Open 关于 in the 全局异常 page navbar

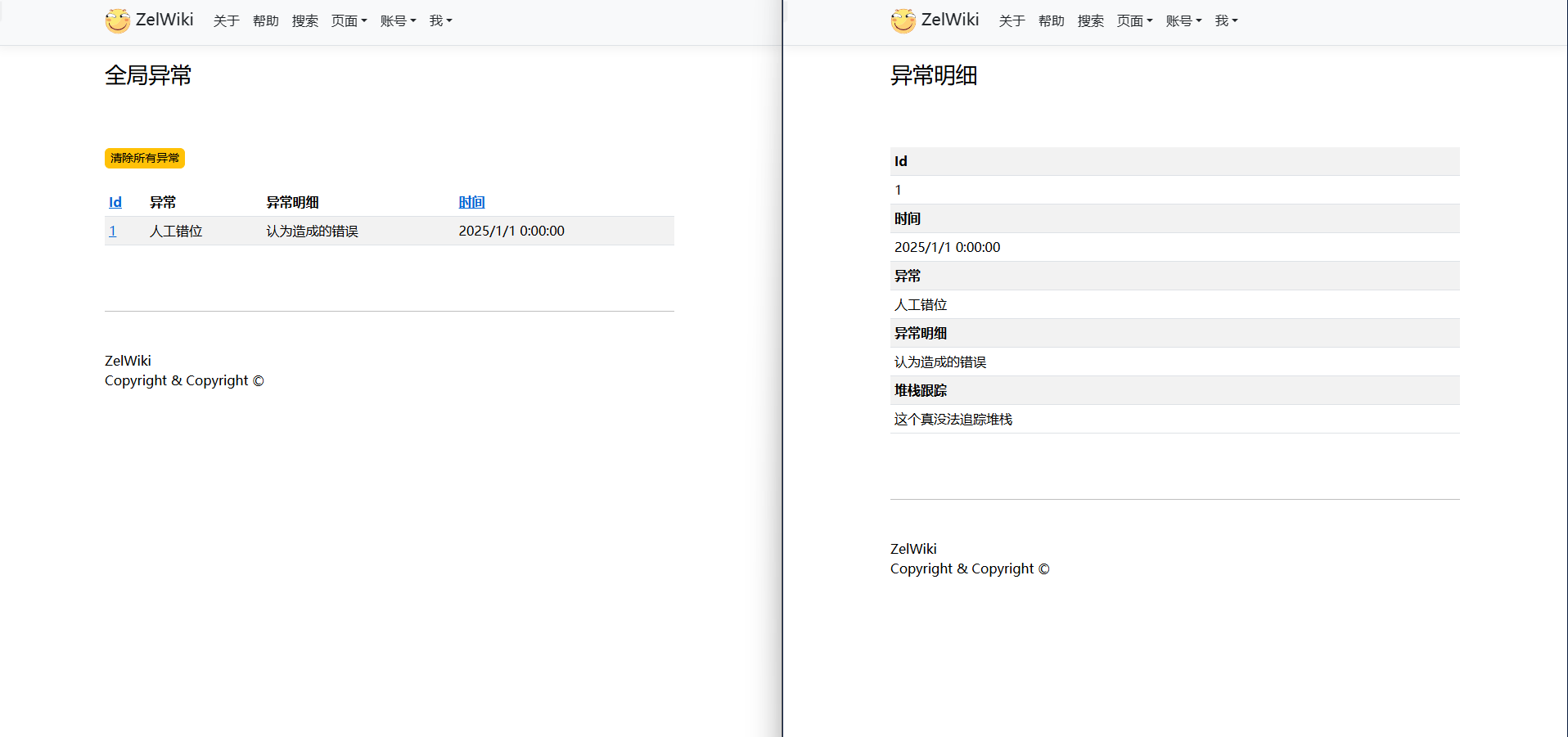coord(226,21)
